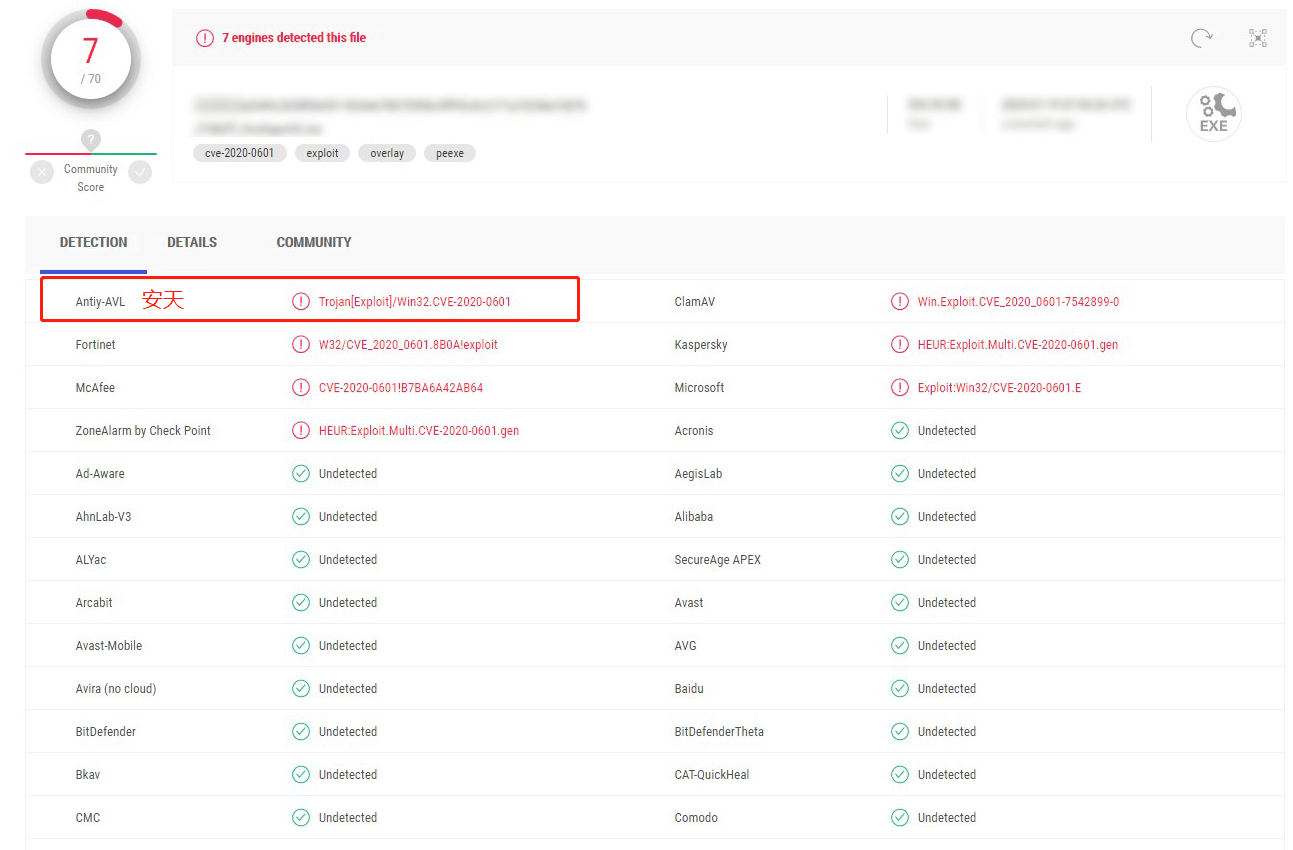The width and height of the screenshot is (1293, 850).
Task: Open the COMMUNITY tab
Action: 314,242
